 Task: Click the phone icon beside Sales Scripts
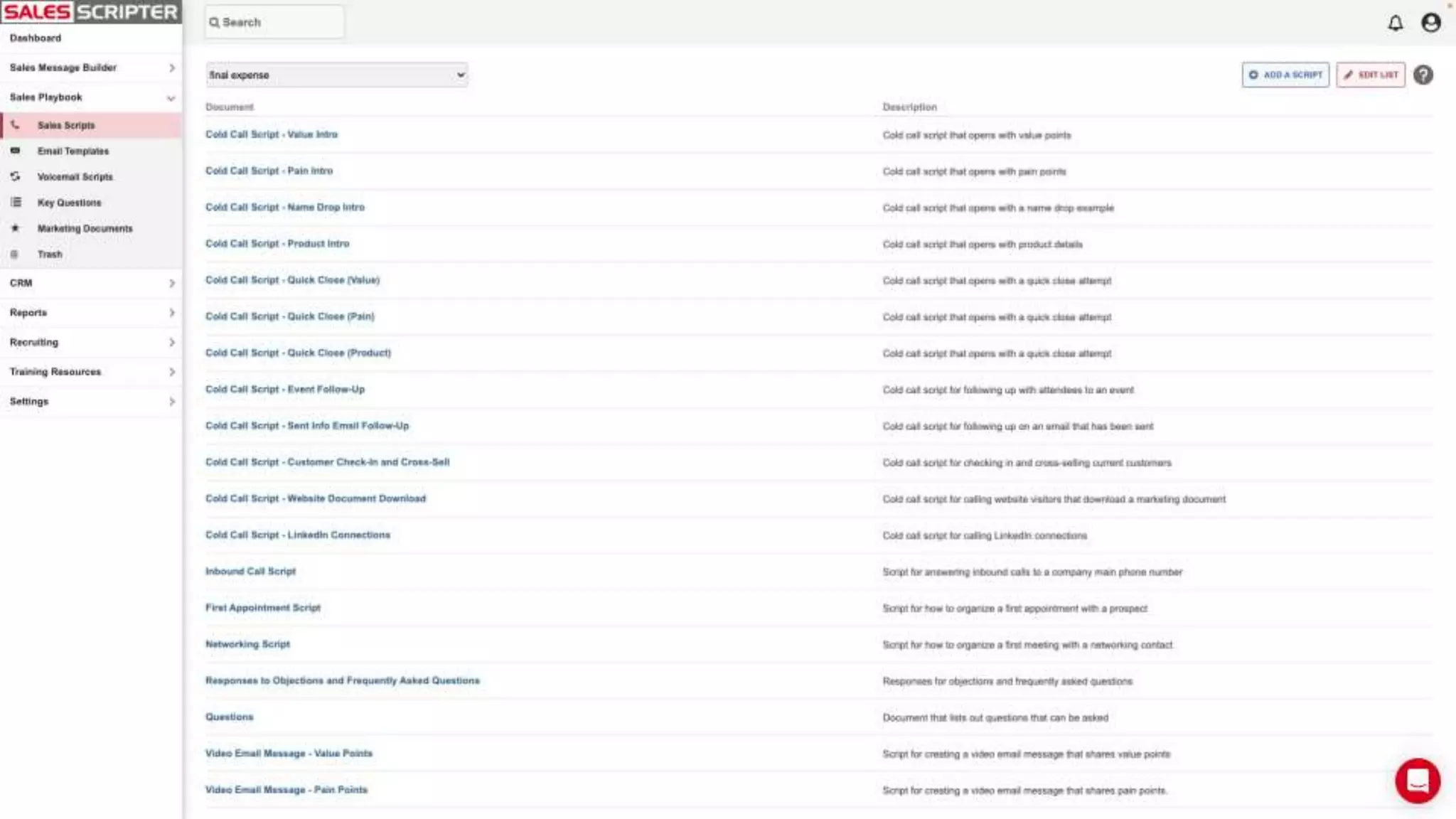click(x=15, y=125)
